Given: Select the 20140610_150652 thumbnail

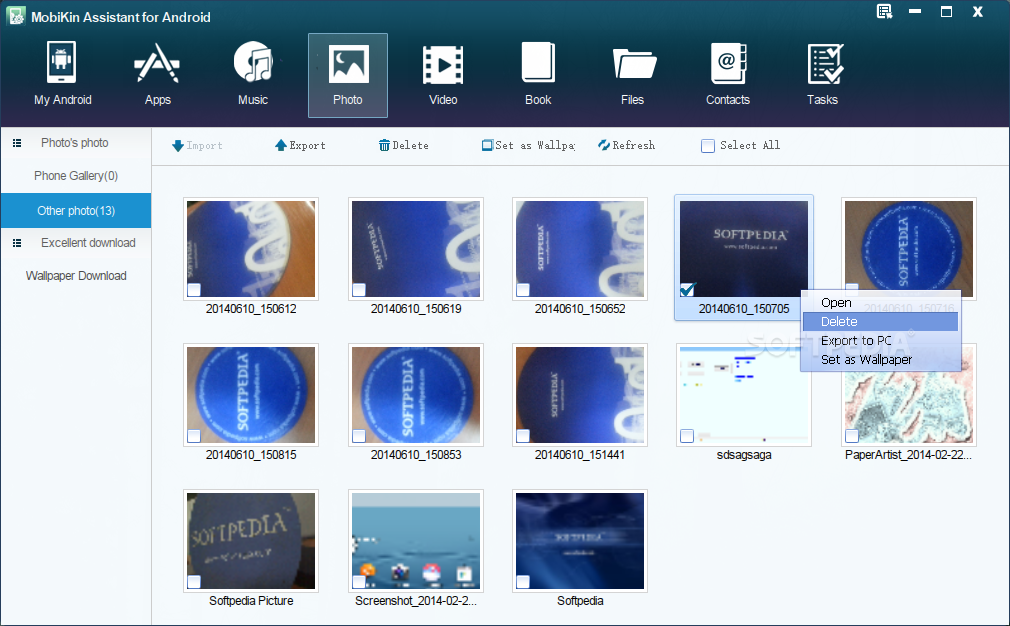Looking at the screenshot, I should click(x=580, y=249).
